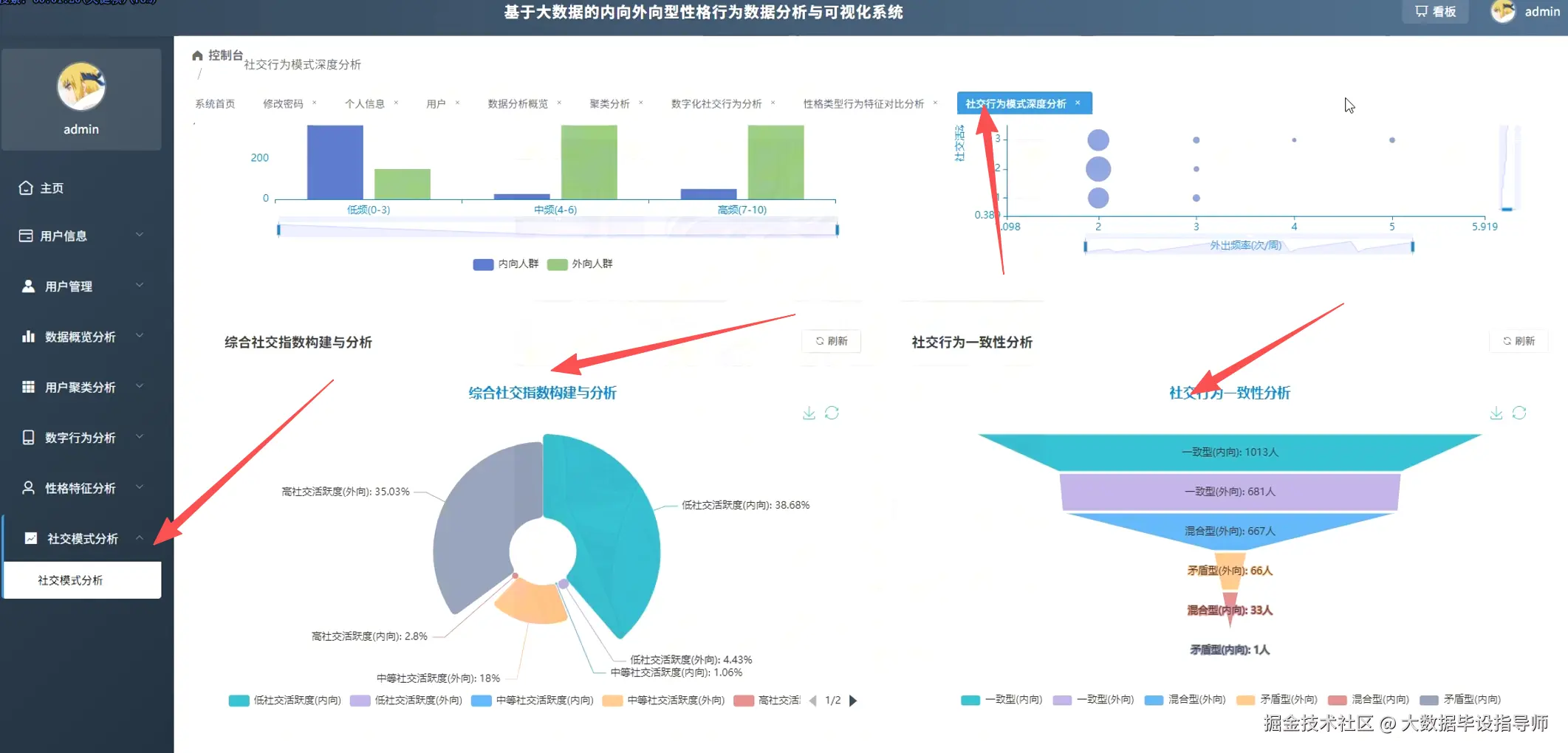Toggle the 内向人群 legend in the bar chart
Image resolution: width=1568 pixels, height=753 pixels.
506,264
